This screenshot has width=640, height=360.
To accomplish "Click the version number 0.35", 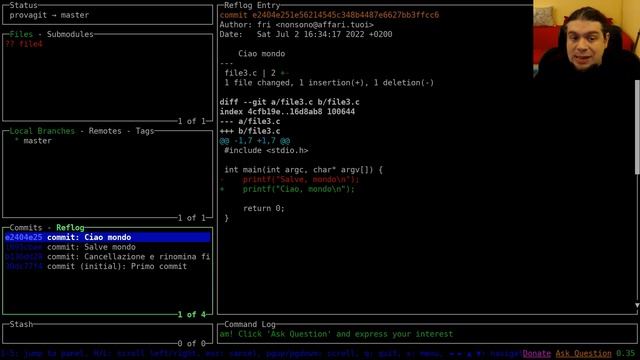I will tap(626, 353).
